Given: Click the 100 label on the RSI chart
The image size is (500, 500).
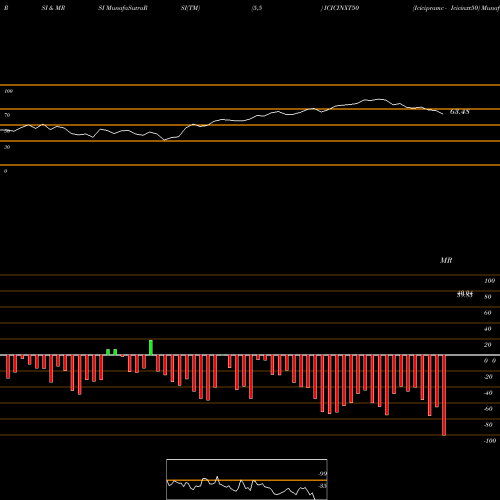Looking at the screenshot, I should click(8, 91).
